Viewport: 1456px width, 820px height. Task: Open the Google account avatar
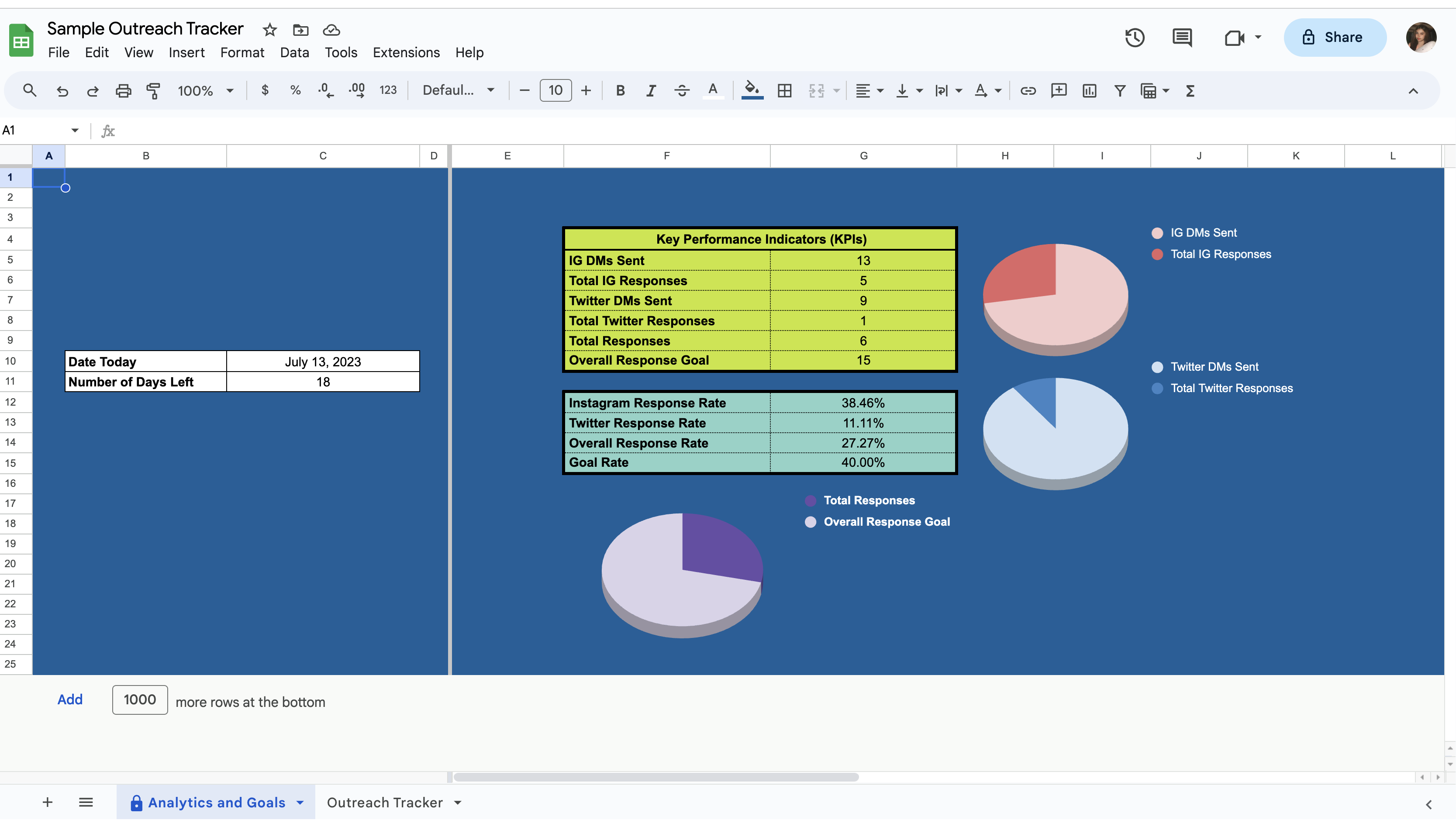pyautogui.click(x=1421, y=37)
